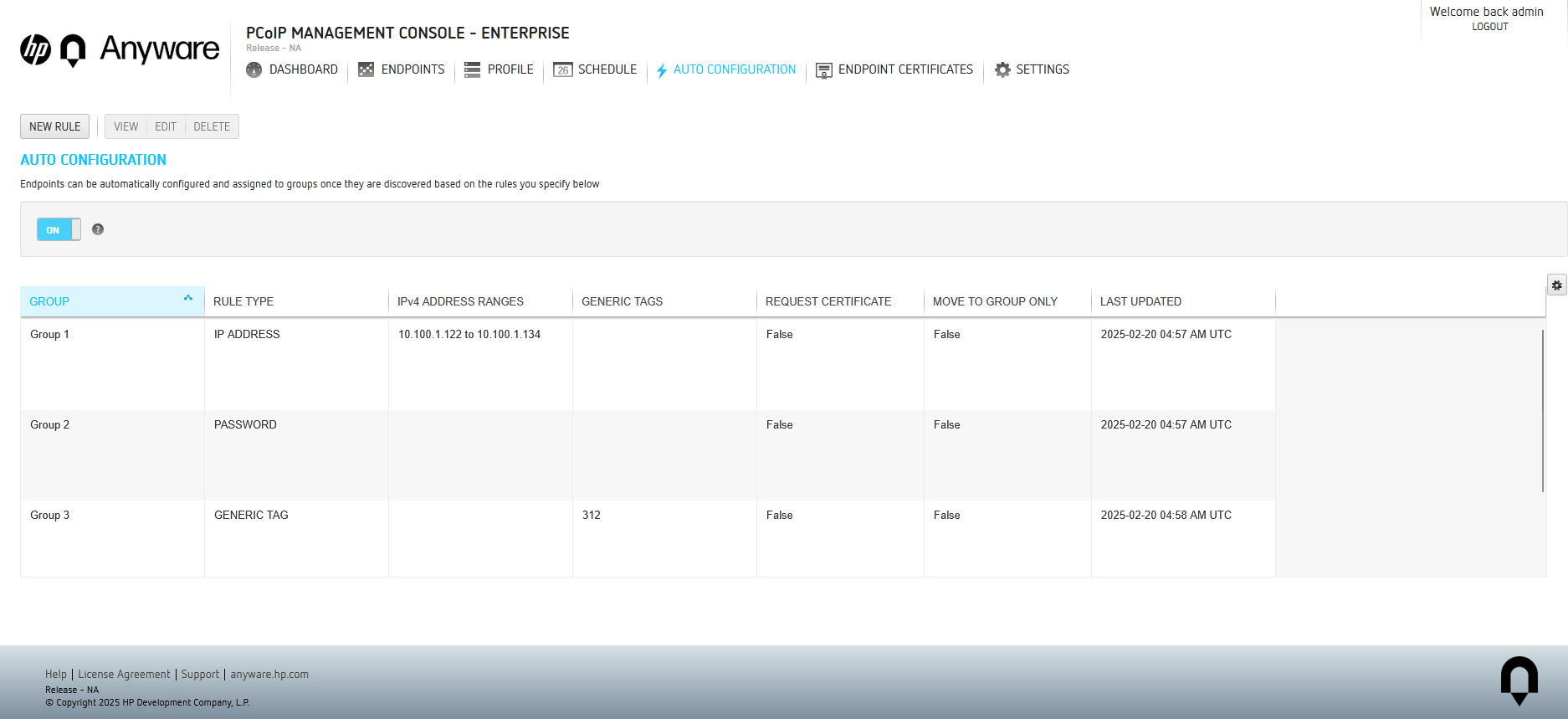This screenshot has width=1568, height=719.
Task: Click the Dashboard gauge icon
Action: (x=254, y=69)
